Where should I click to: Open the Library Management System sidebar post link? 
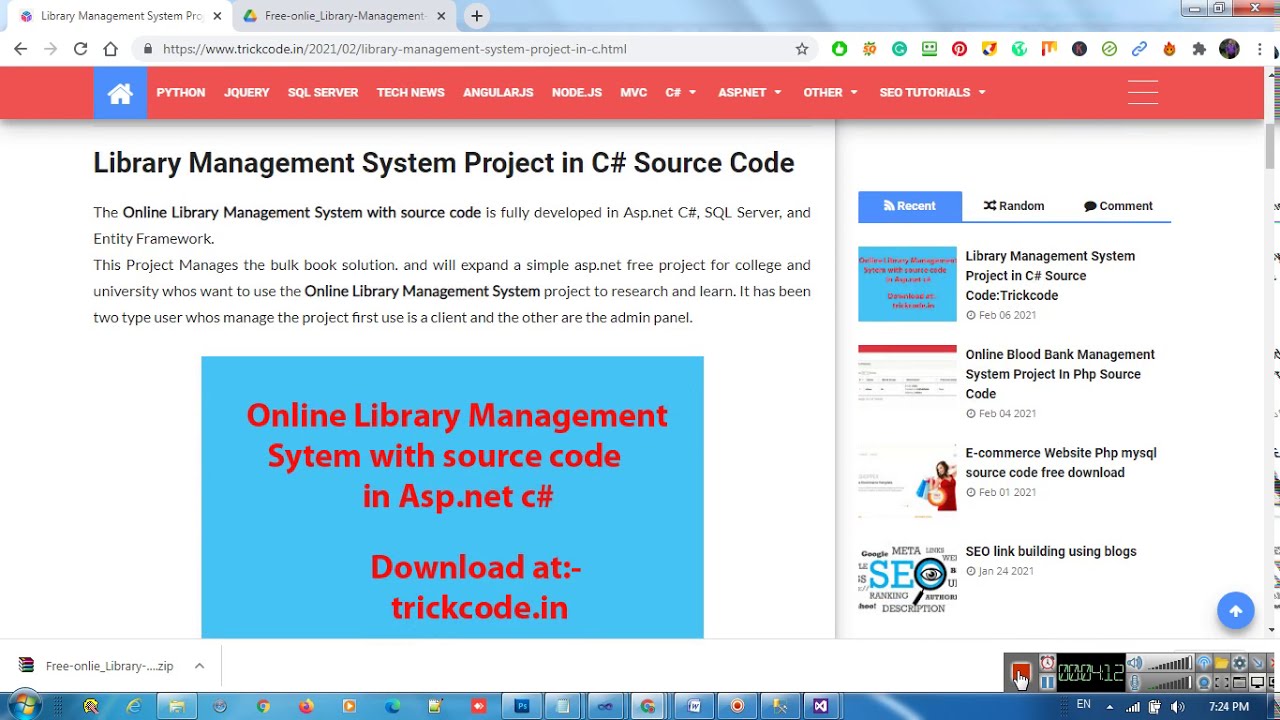[1050, 276]
